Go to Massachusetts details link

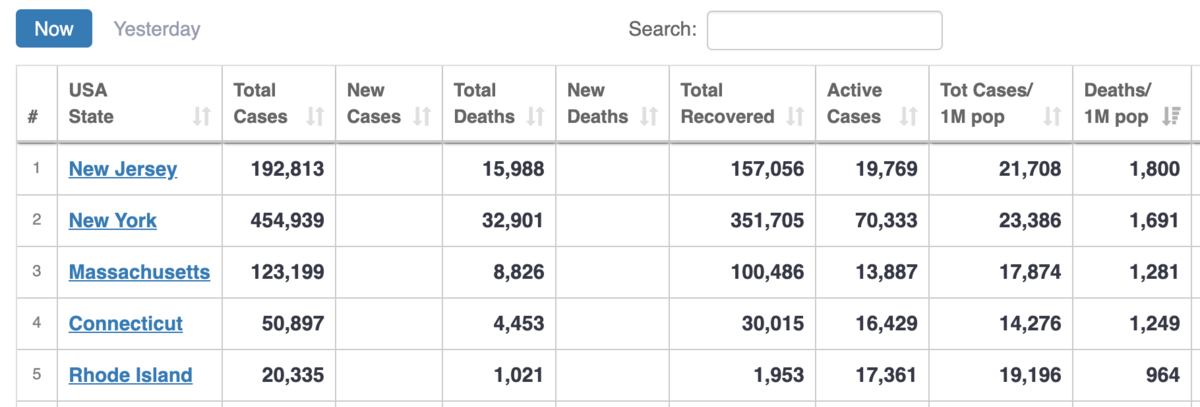pos(139,272)
